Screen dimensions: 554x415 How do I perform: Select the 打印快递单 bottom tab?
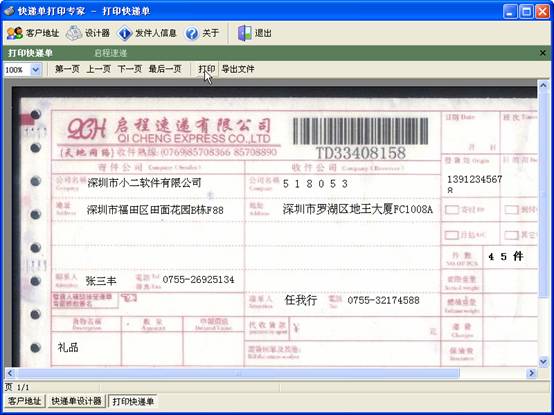(133, 401)
